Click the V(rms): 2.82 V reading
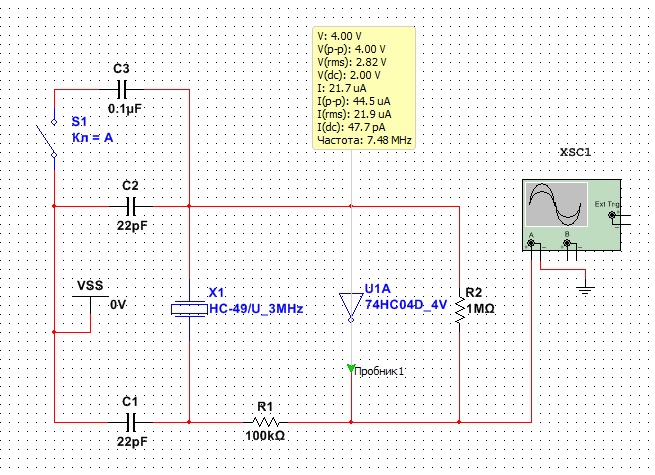Viewport: 655px width, 475px height. 352,62
